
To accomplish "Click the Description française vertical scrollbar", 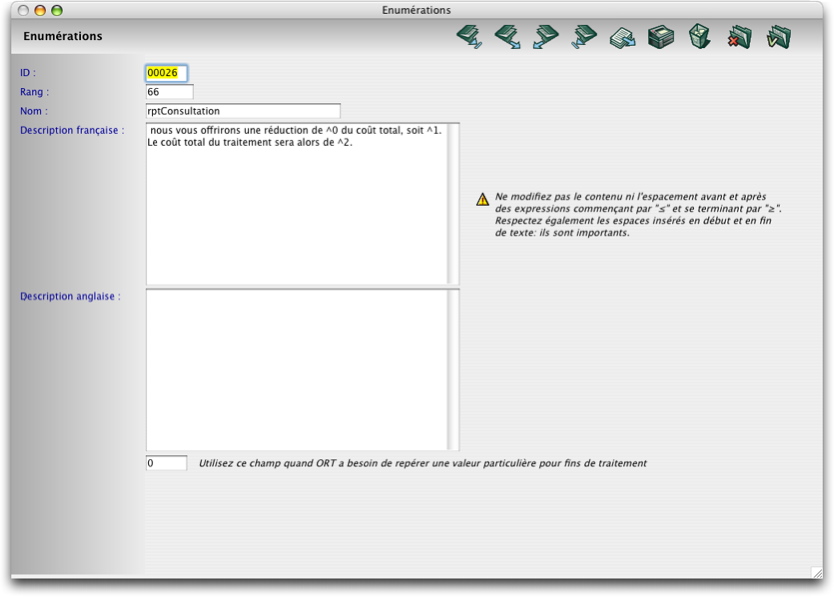I will (x=453, y=204).
